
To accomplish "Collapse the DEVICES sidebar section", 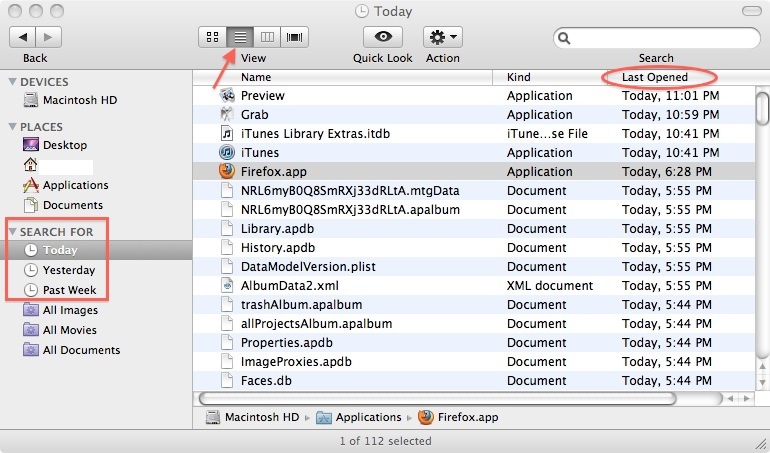I will (x=13, y=82).
